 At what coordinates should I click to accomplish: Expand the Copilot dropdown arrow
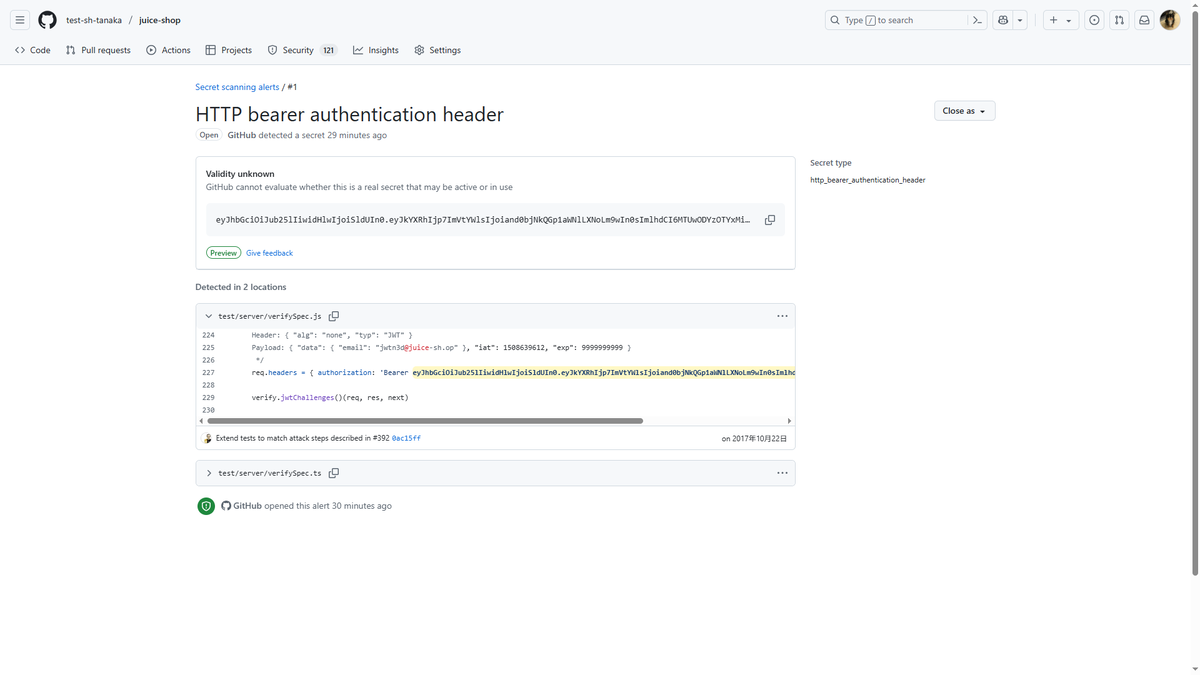click(1020, 20)
